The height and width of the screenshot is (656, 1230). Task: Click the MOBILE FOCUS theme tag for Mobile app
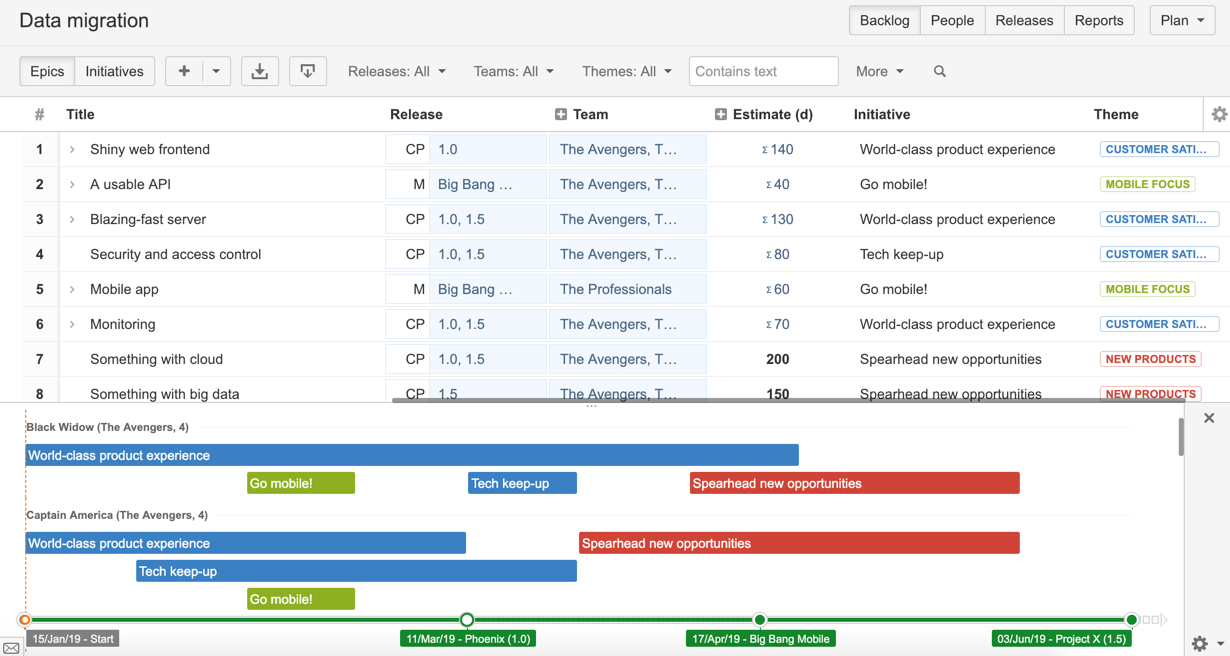coord(1148,289)
